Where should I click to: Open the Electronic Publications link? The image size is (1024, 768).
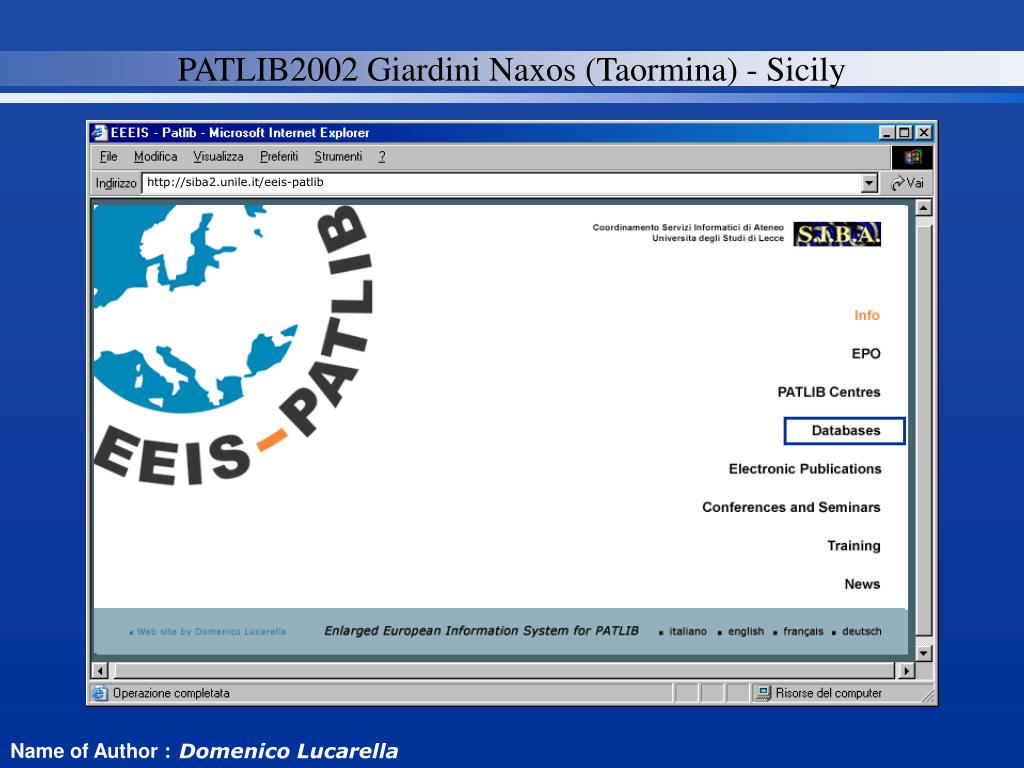click(805, 469)
